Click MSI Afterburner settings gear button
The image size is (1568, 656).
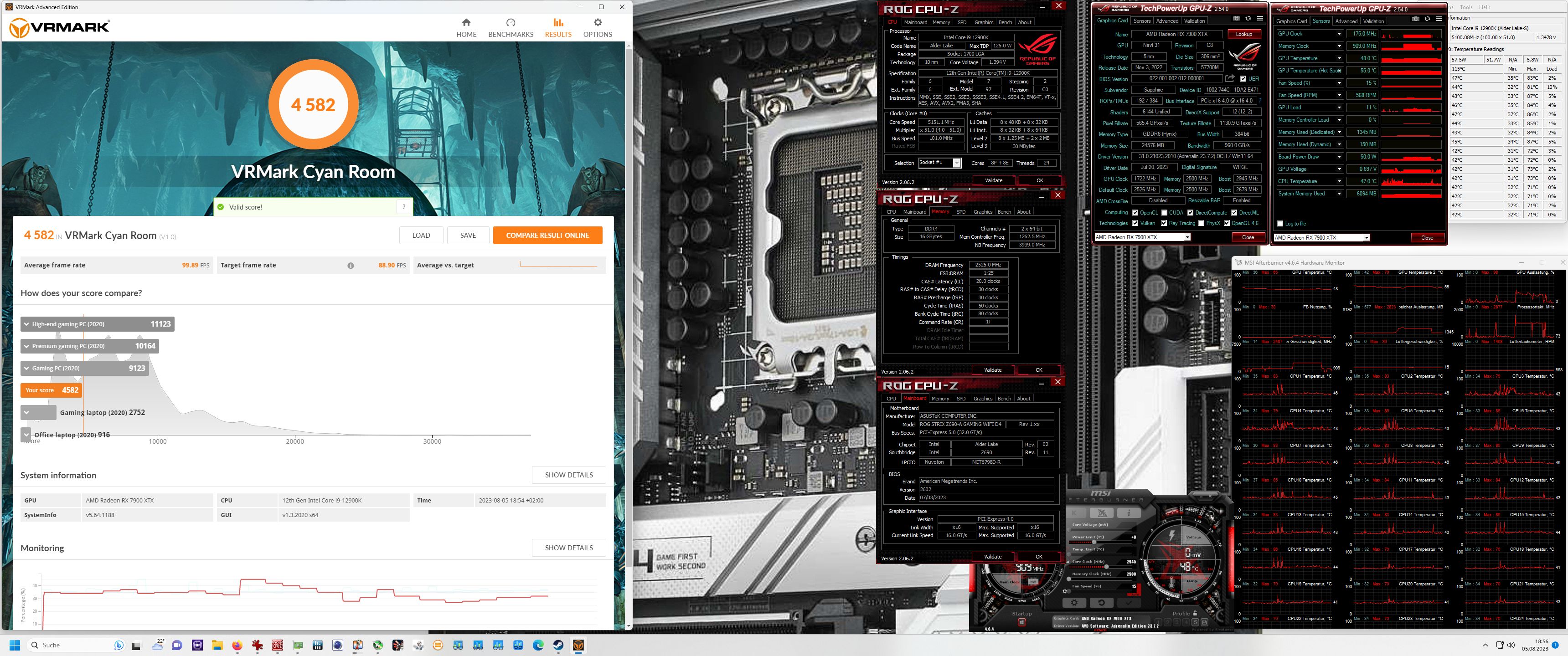pyautogui.click(x=1074, y=602)
